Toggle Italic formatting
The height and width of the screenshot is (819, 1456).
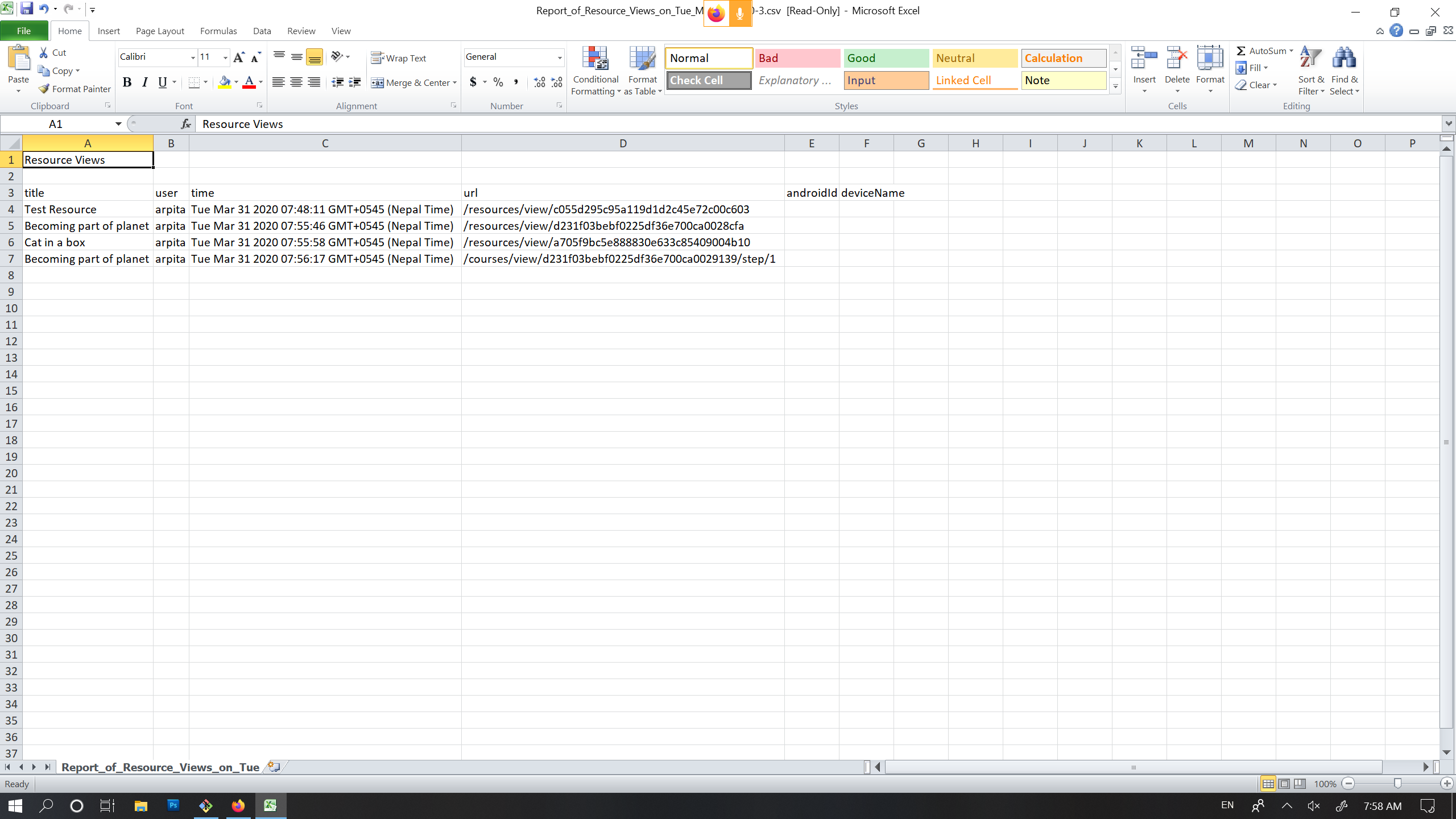point(144,82)
